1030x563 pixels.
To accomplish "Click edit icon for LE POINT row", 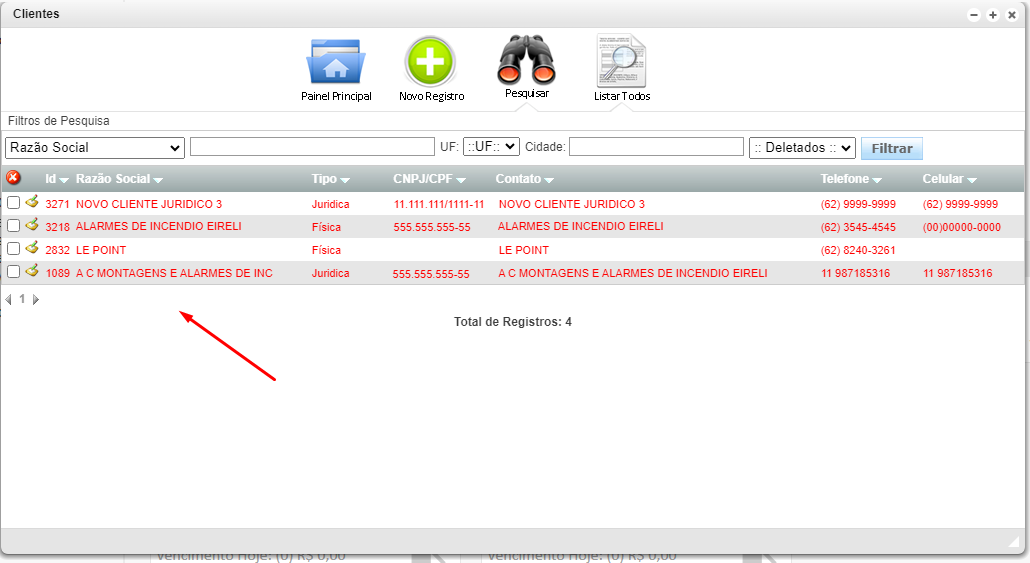I will (32, 248).
